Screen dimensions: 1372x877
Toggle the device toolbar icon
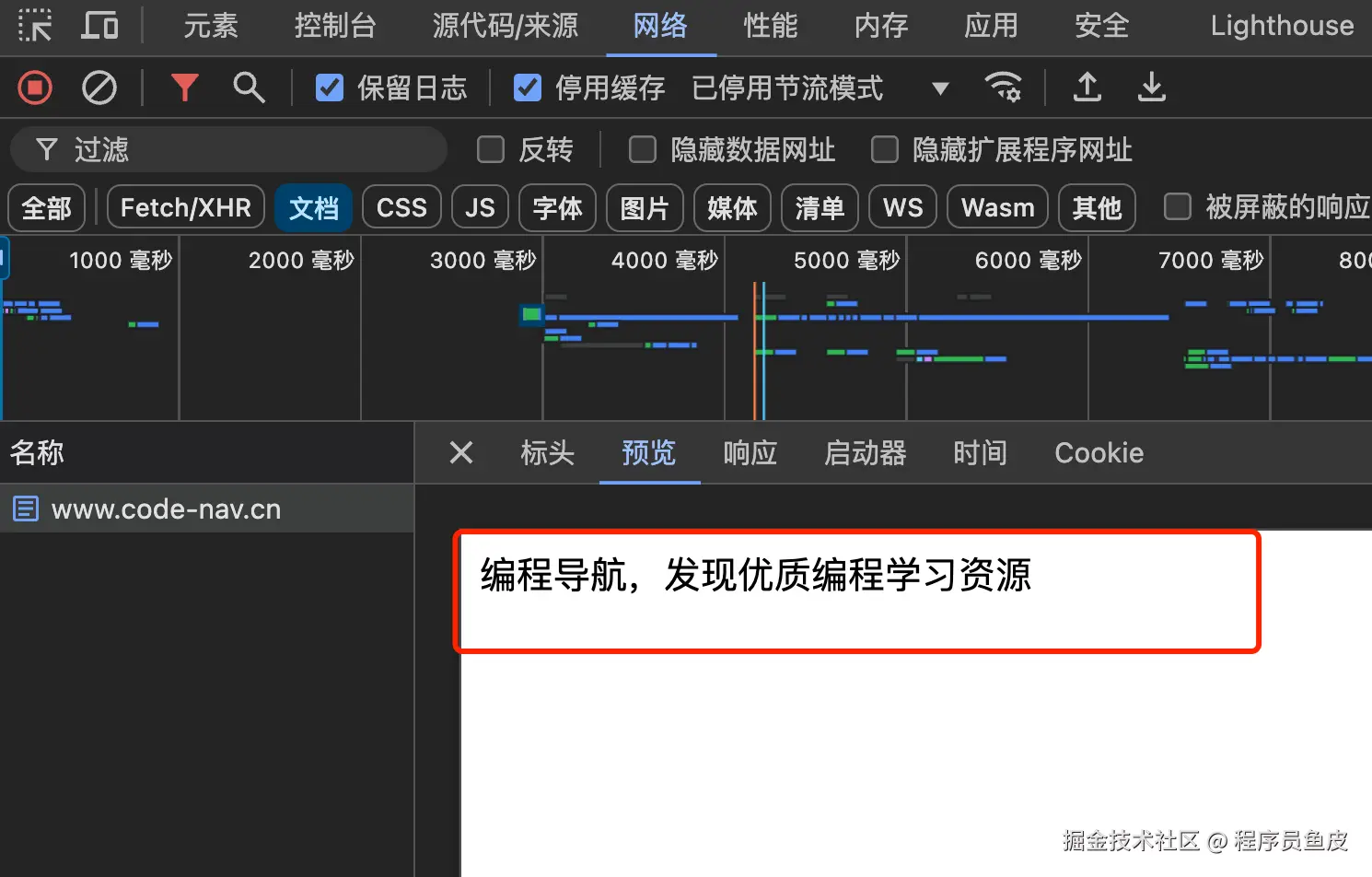[99, 25]
